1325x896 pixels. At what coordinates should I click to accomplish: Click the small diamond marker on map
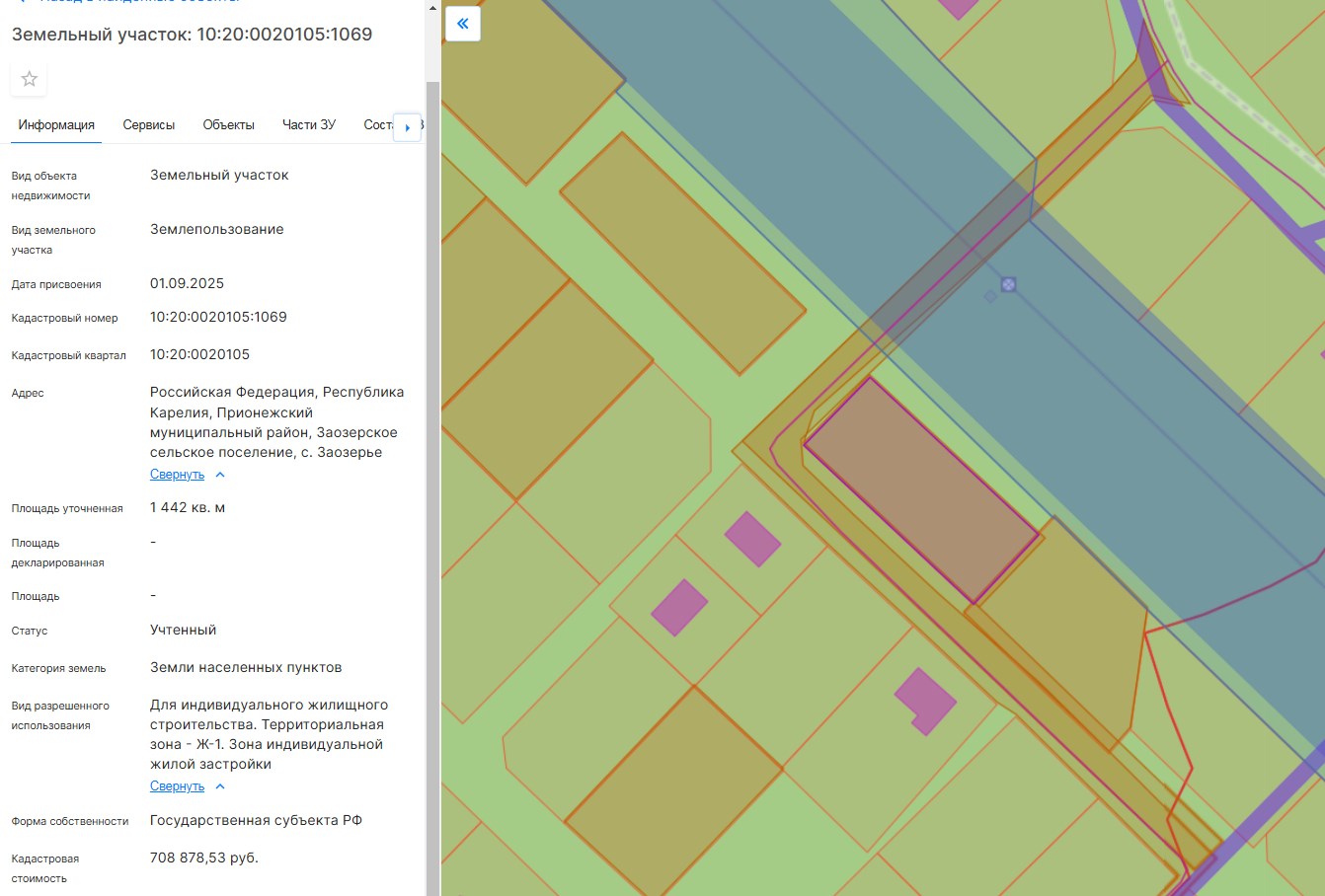(x=990, y=296)
